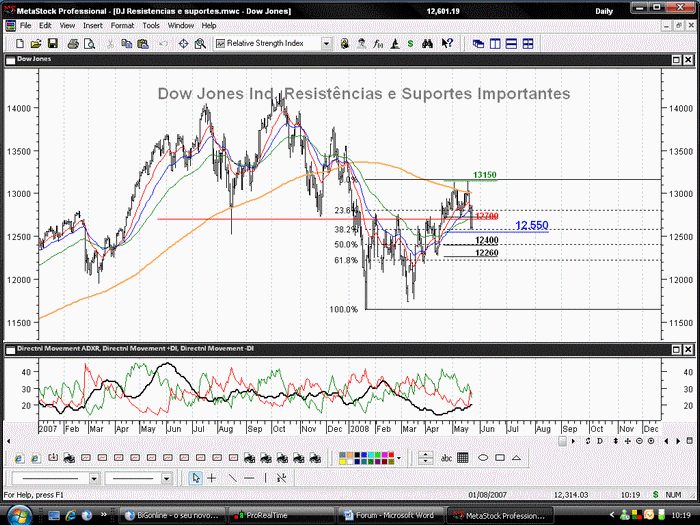Viewport: 700px width, 525px height.
Task: Open the Insert menu
Action: [x=93, y=26]
